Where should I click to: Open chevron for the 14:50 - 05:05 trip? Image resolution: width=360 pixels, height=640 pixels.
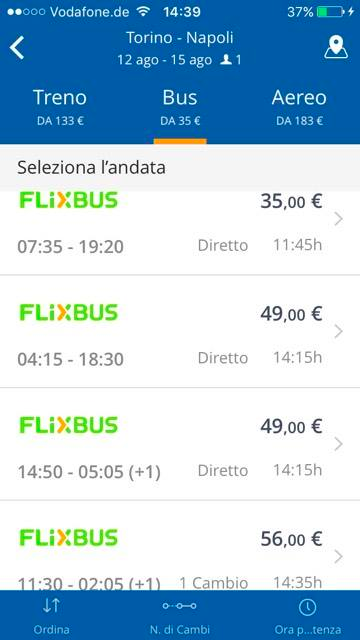(x=338, y=444)
